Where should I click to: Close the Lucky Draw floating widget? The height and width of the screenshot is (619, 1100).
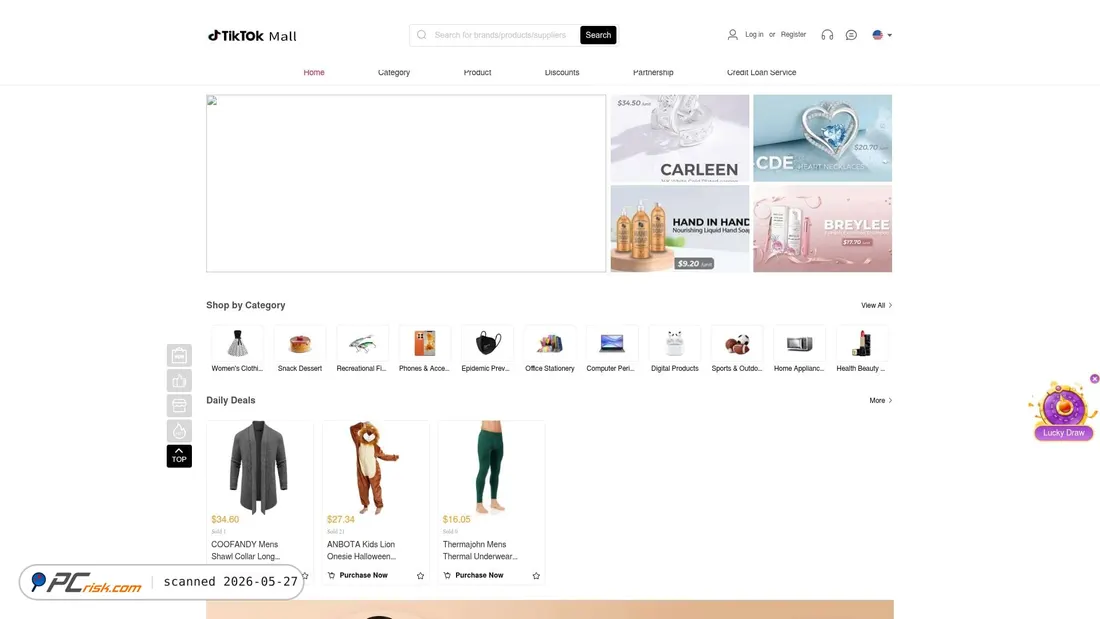(1094, 379)
